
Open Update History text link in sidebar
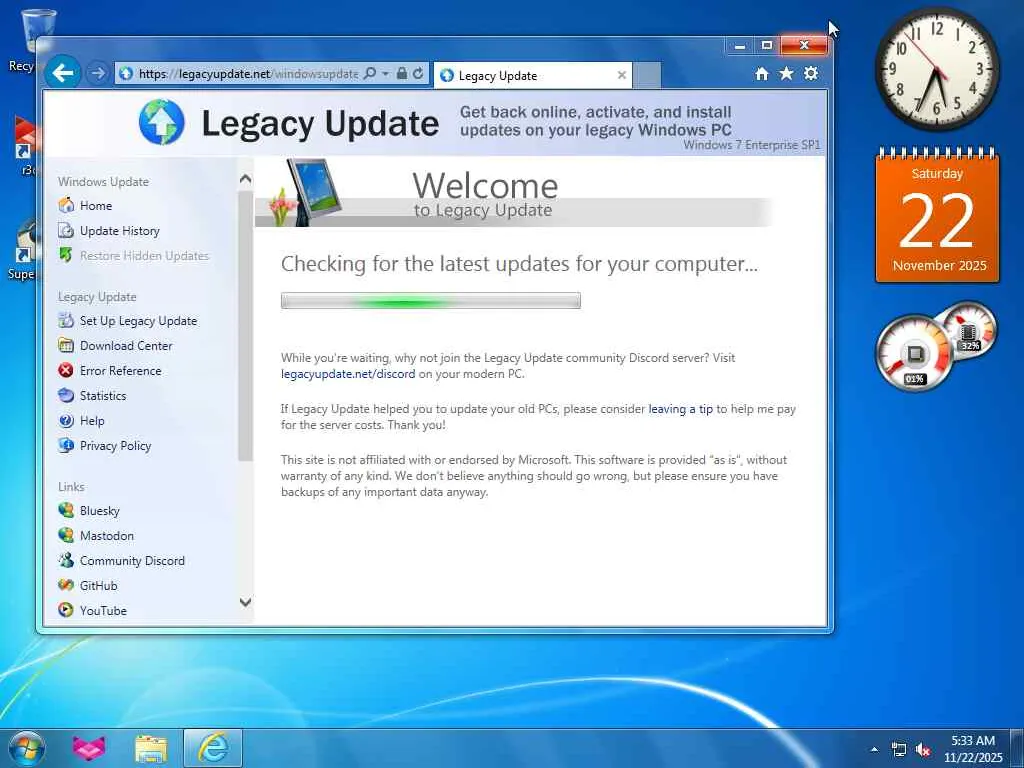[120, 231]
